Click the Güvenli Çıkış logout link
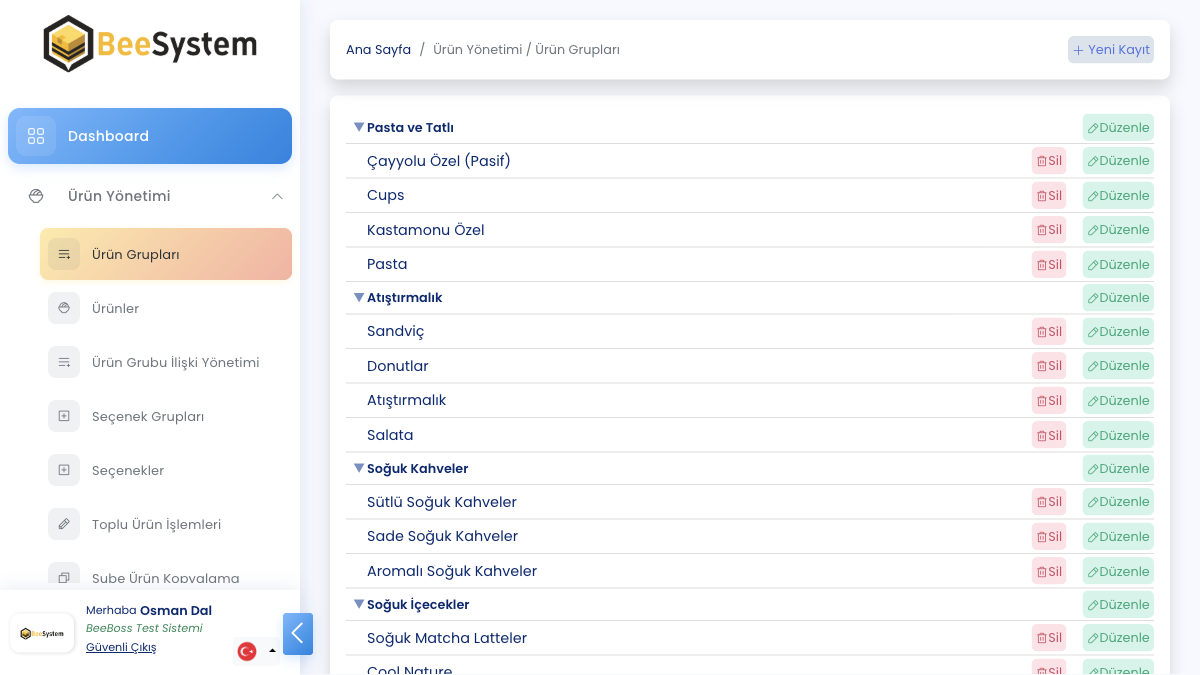1200x675 pixels. 121,647
